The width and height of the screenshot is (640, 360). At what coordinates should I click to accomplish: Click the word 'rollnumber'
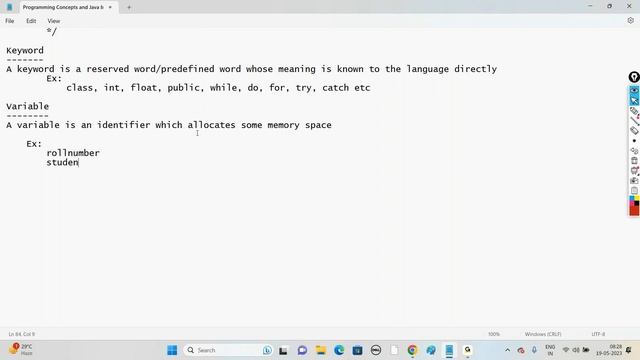point(73,153)
